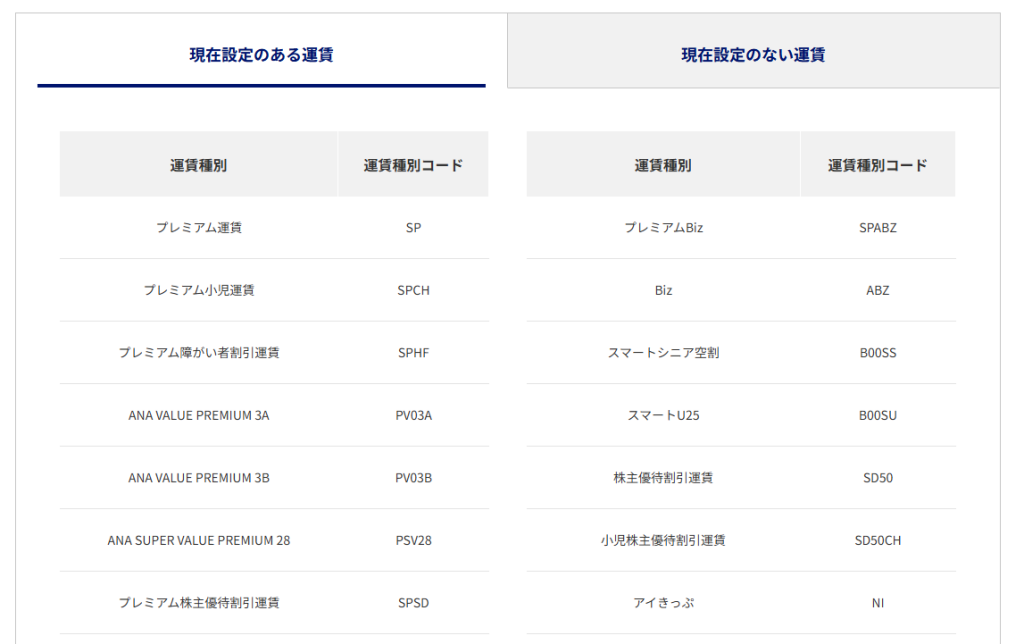1024x644 pixels.
Task: Click the left 運賃種別コード column header
Action: coord(413,165)
